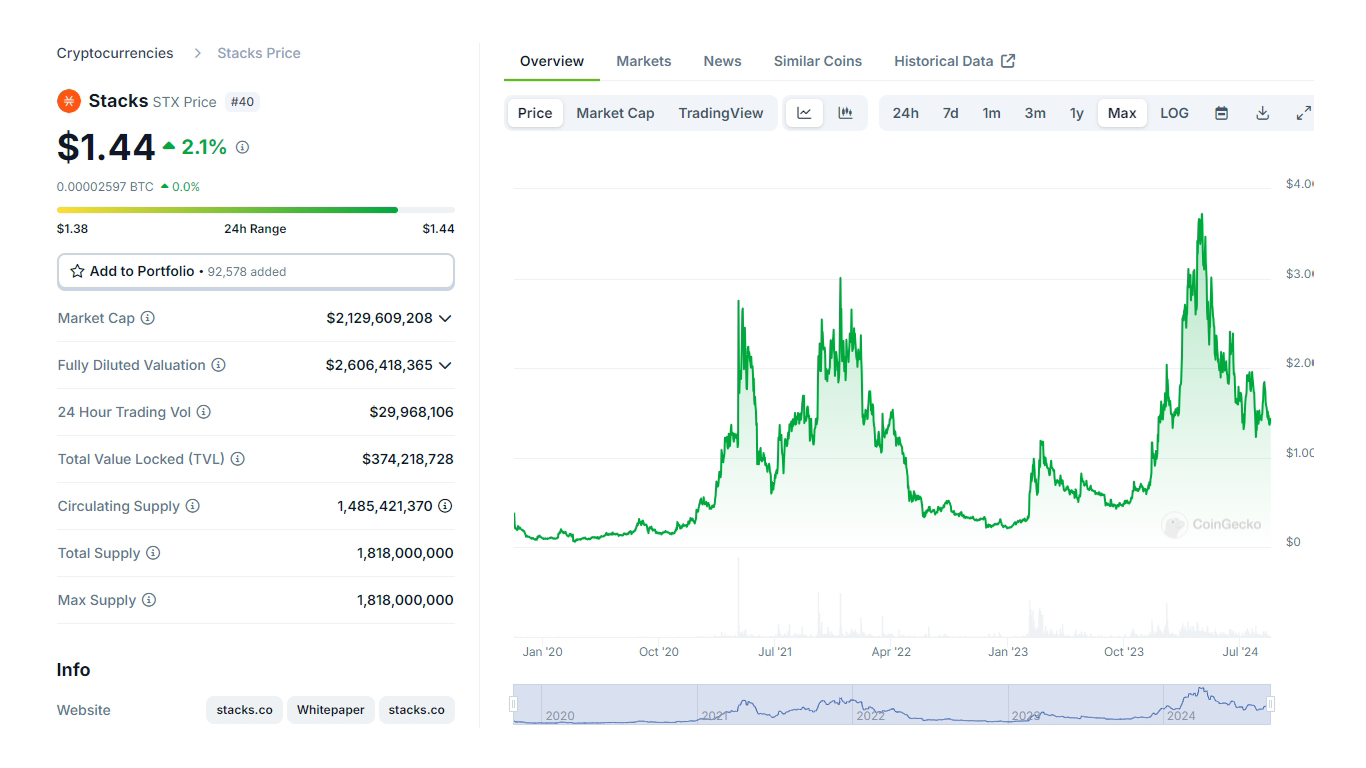Toggle LOG scale on chart
Image resolution: width=1366 pixels, height=768 pixels.
[x=1174, y=113]
